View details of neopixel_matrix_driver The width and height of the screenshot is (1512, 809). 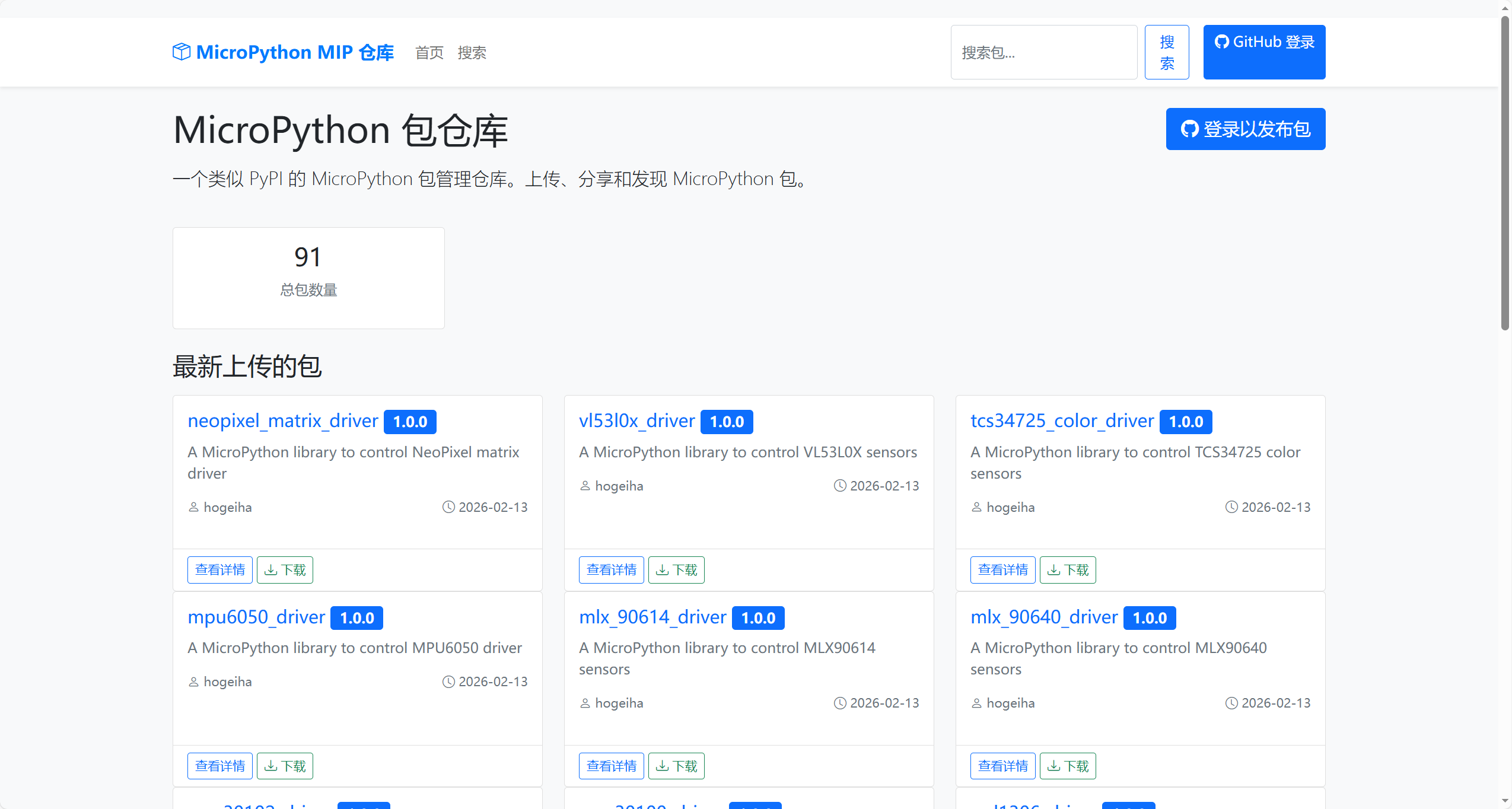point(219,569)
